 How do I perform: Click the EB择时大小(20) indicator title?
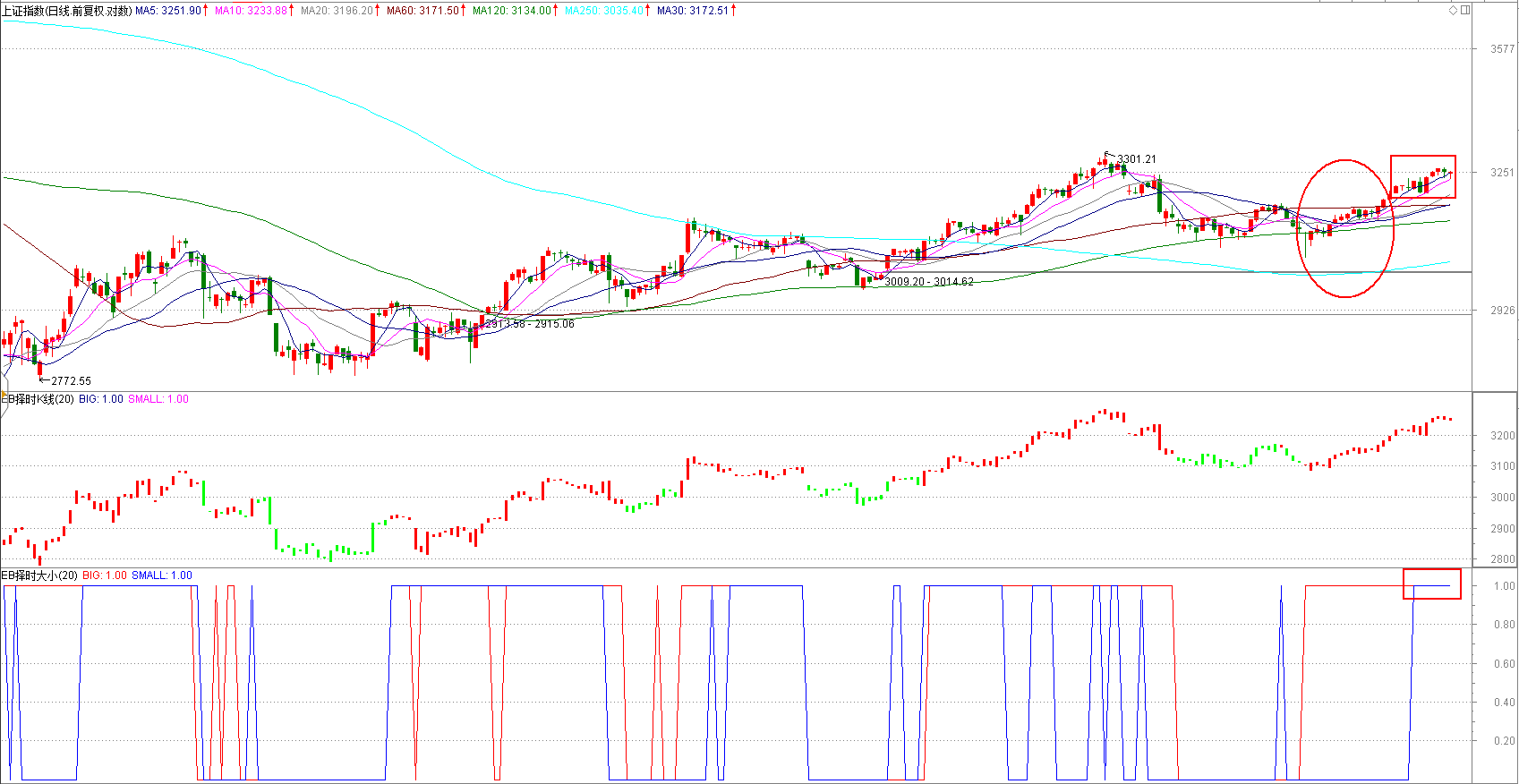point(39,575)
